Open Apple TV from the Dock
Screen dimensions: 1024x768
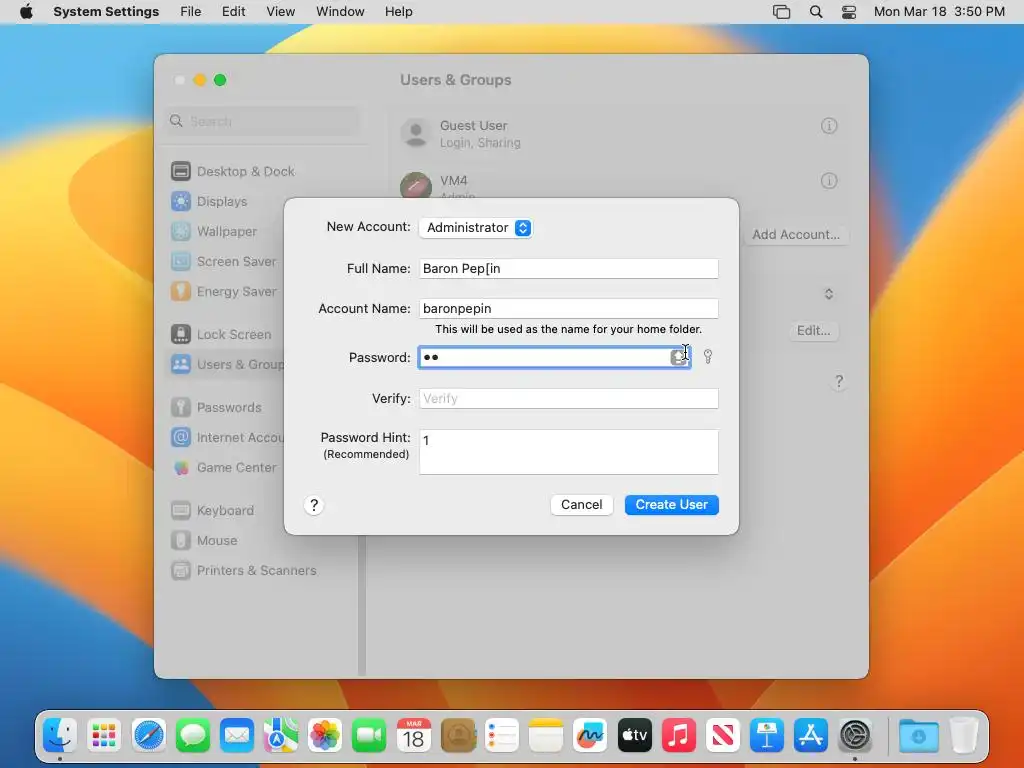pyautogui.click(x=635, y=736)
